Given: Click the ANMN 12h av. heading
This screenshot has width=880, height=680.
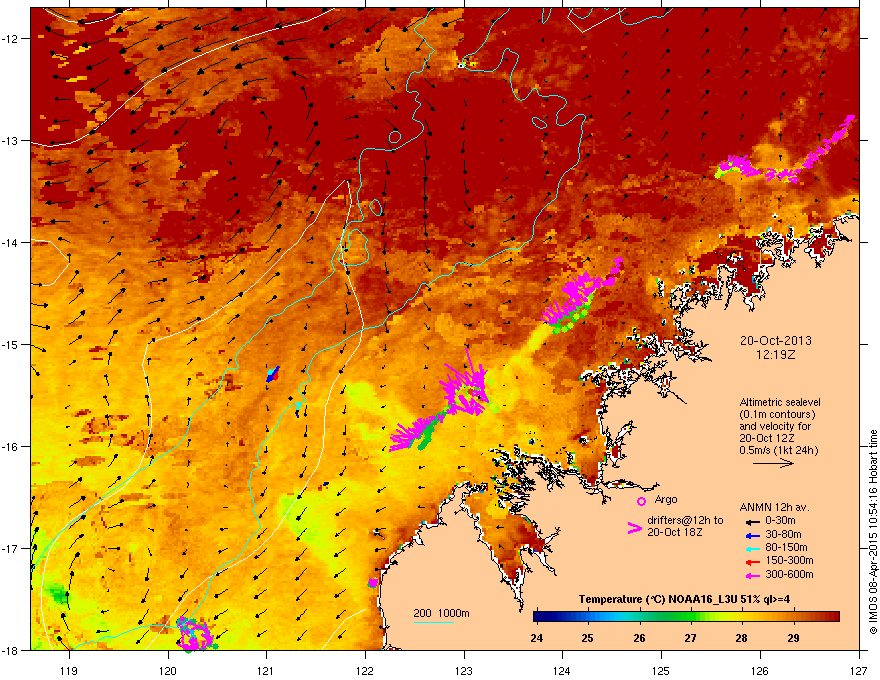Looking at the screenshot, I should point(774,508).
